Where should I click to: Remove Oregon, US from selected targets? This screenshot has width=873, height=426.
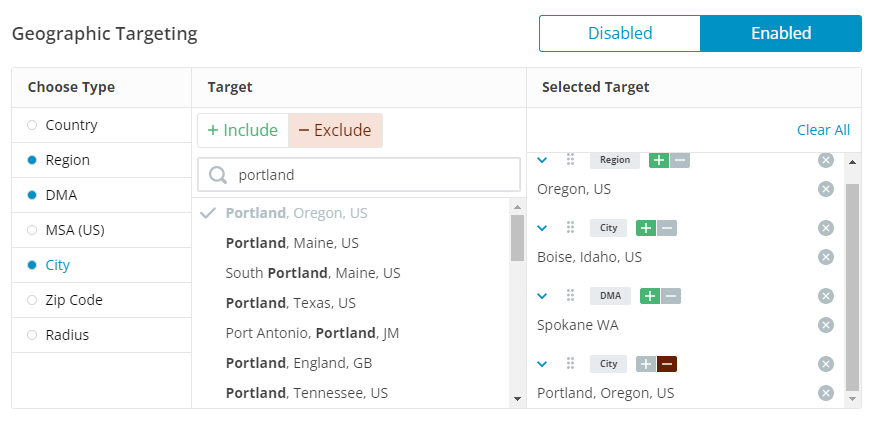pyautogui.click(x=826, y=189)
